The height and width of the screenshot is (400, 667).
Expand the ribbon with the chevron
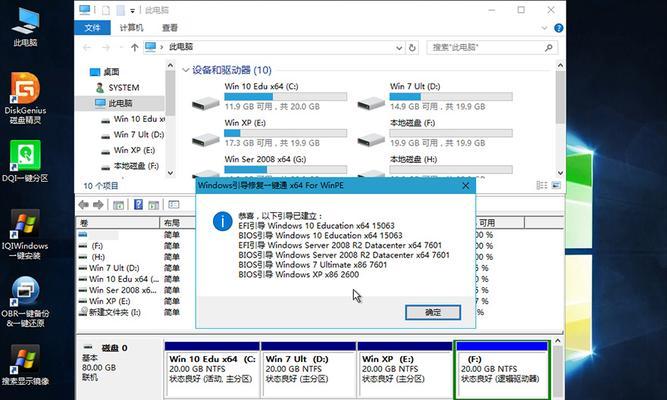point(544,28)
